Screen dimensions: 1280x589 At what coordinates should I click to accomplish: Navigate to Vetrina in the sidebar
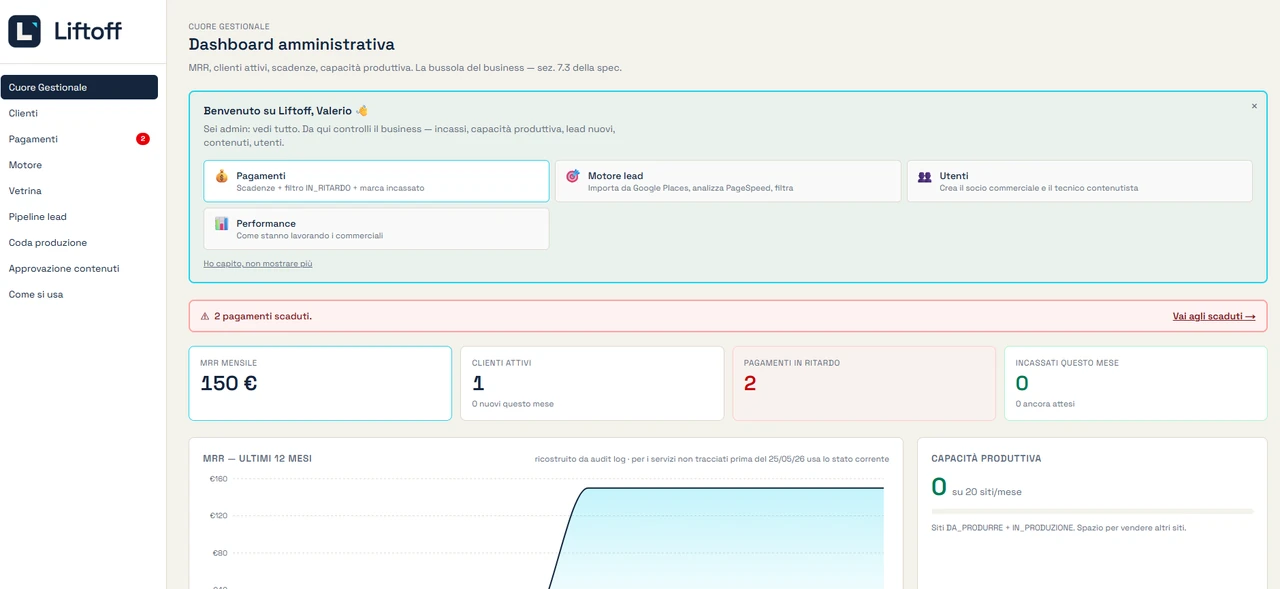(79, 191)
